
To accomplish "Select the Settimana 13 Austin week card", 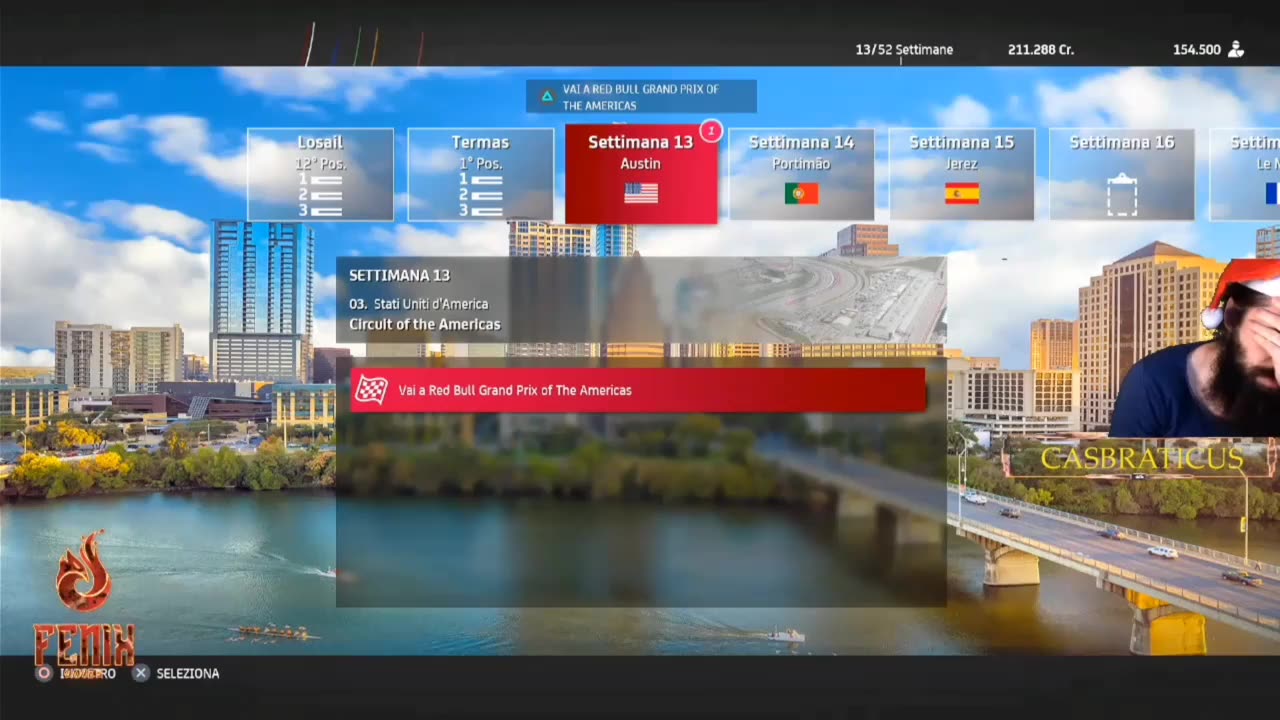I will (x=641, y=174).
